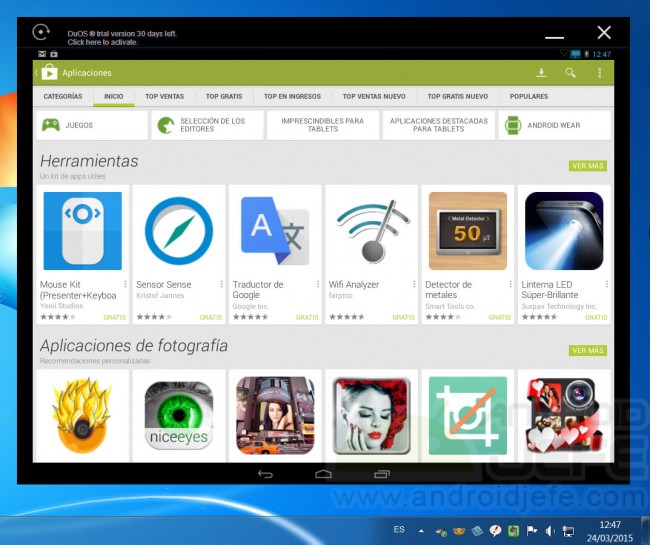The height and width of the screenshot is (545, 650).
Task: Open options menu for the Detector de metales card
Action: pyautogui.click(x=510, y=284)
